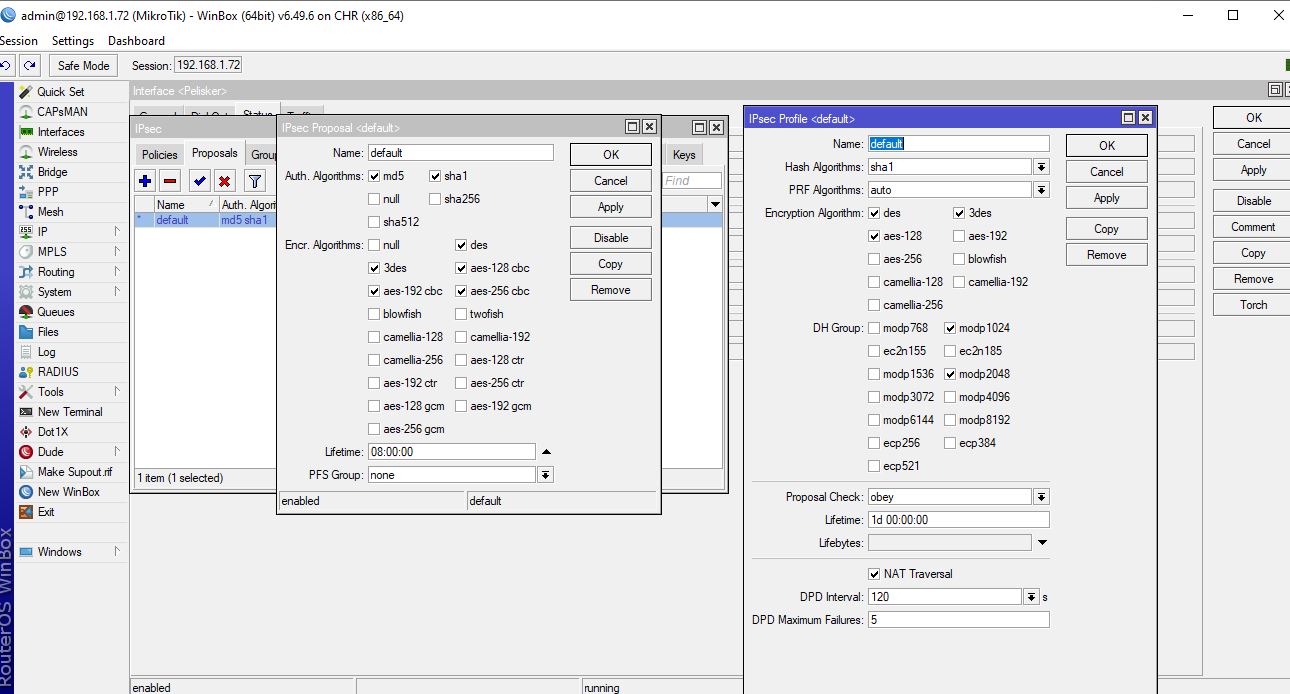Open Bridge sidebar entry
Screen dimensions: 1290x694
(x=52, y=172)
